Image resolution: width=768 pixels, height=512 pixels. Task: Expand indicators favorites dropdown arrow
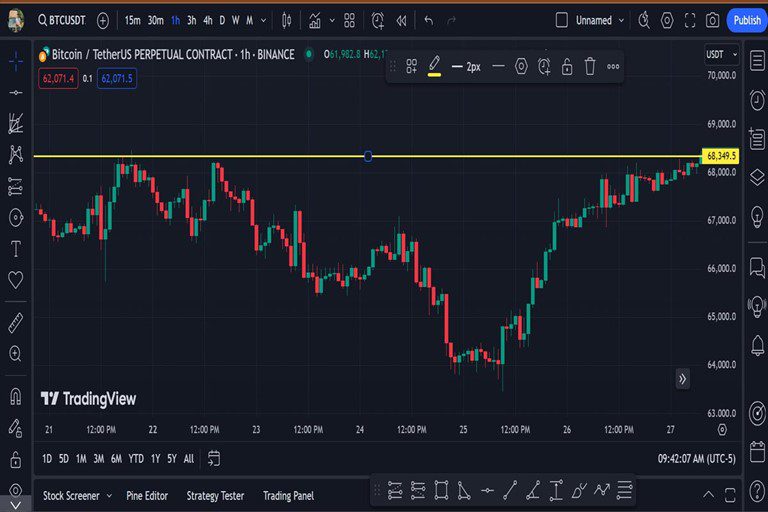click(332, 21)
